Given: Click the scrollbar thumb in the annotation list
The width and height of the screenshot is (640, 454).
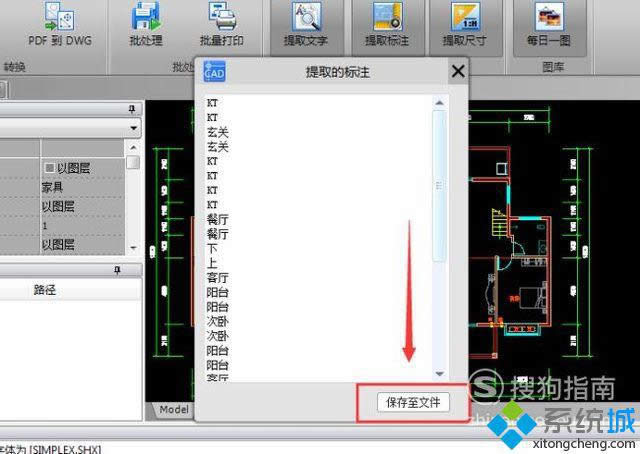Looking at the screenshot, I should point(439,186).
